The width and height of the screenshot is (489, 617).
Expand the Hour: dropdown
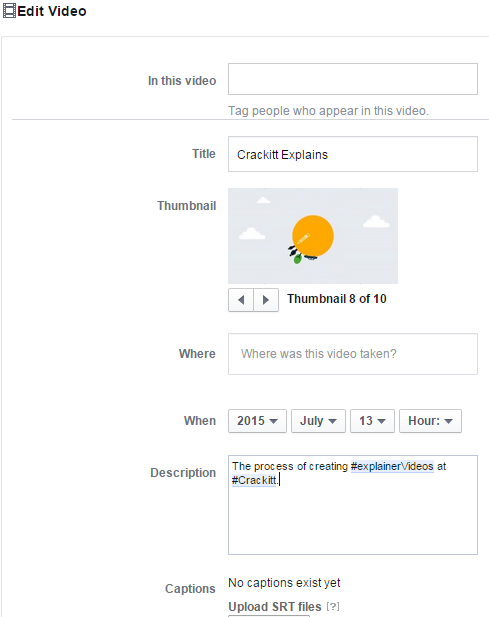(x=430, y=421)
